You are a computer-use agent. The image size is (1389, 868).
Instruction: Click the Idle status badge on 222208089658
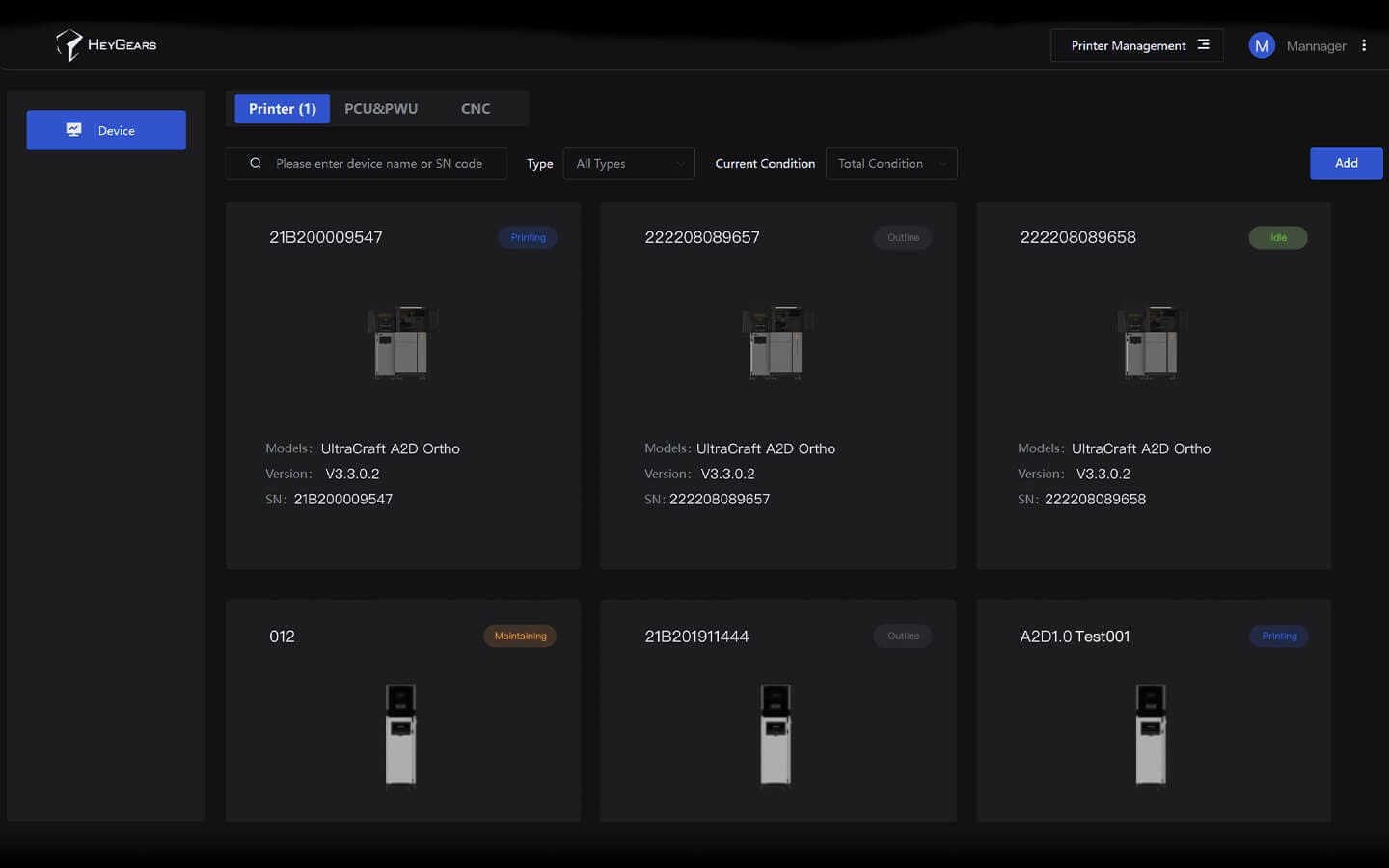tap(1278, 238)
